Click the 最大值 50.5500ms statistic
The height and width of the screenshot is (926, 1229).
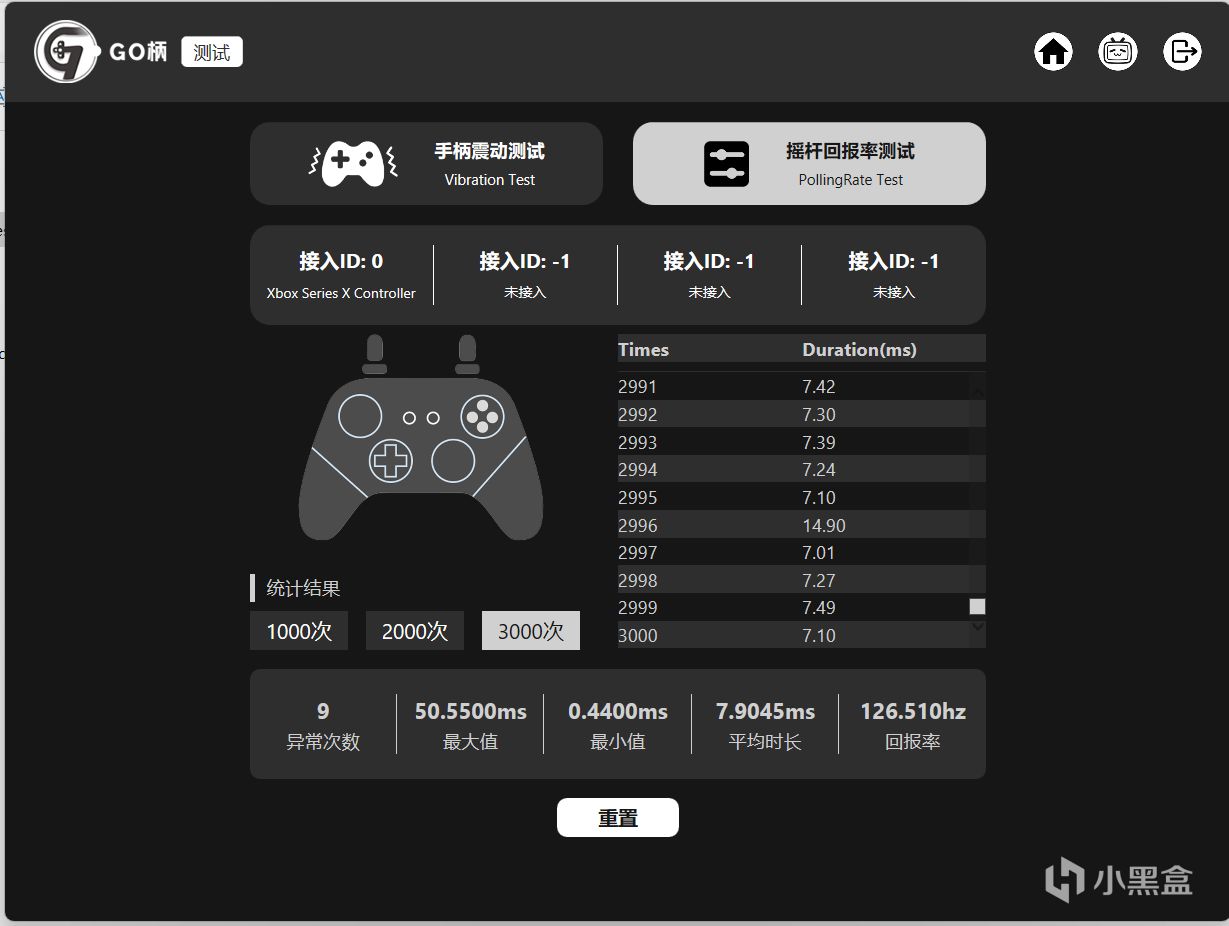(470, 725)
